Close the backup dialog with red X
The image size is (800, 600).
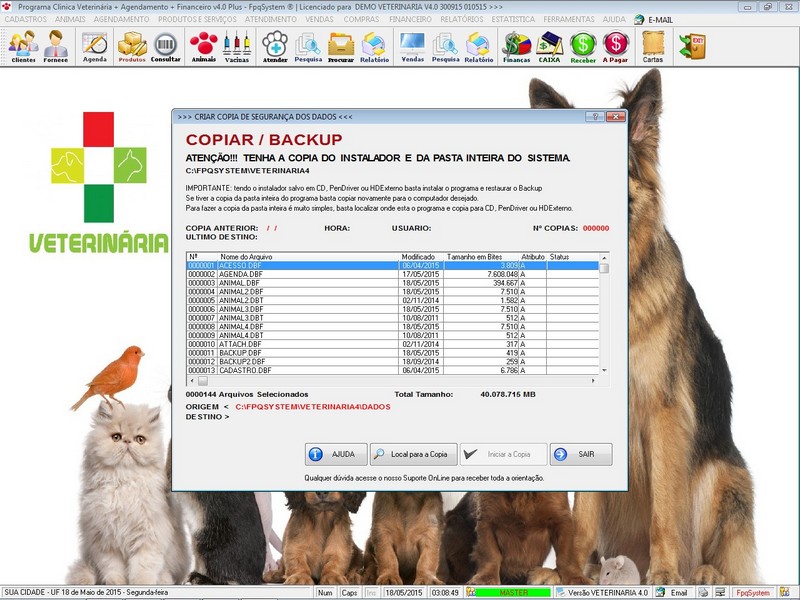point(616,116)
